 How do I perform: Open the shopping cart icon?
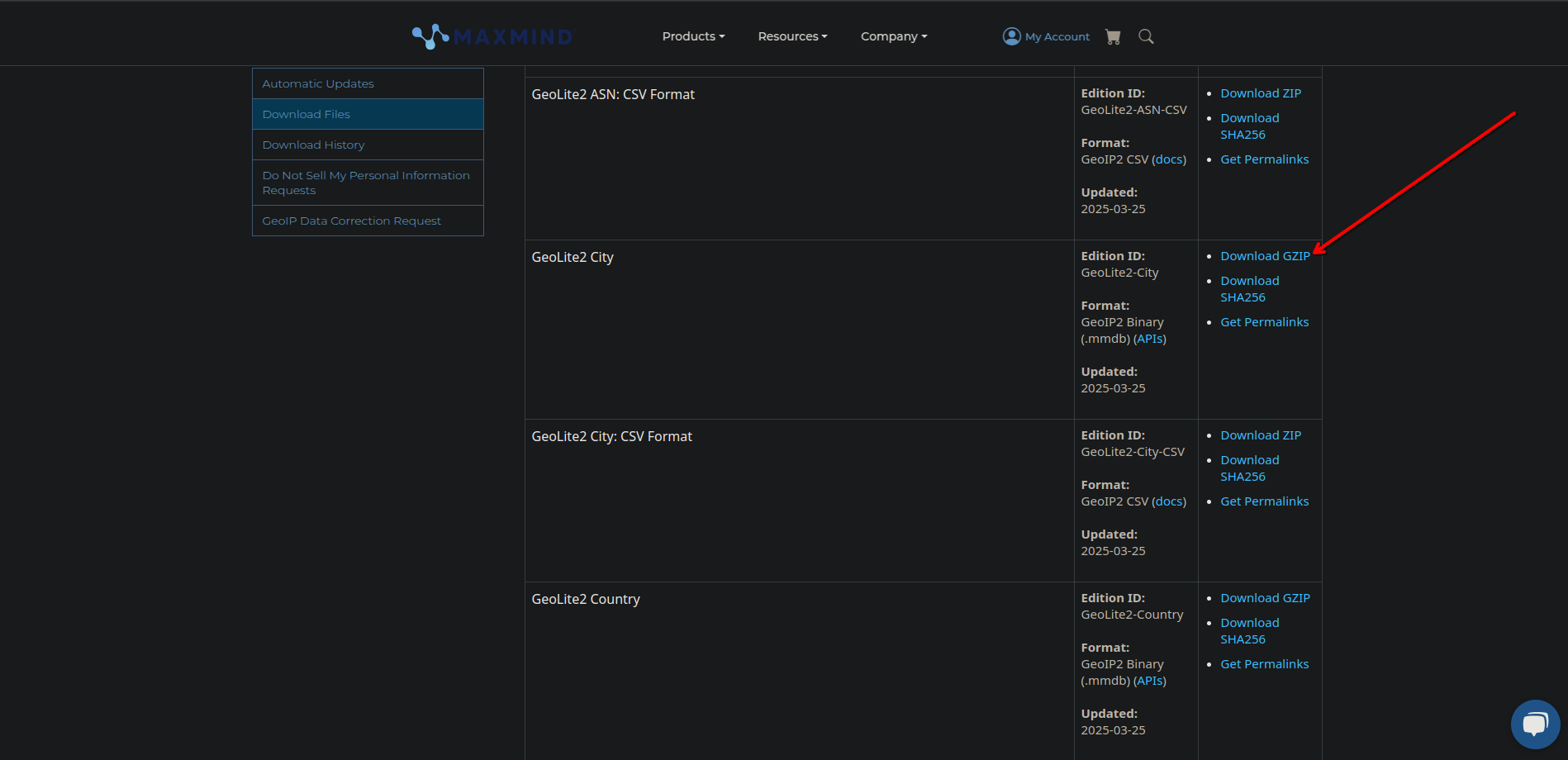point(1113,36)
